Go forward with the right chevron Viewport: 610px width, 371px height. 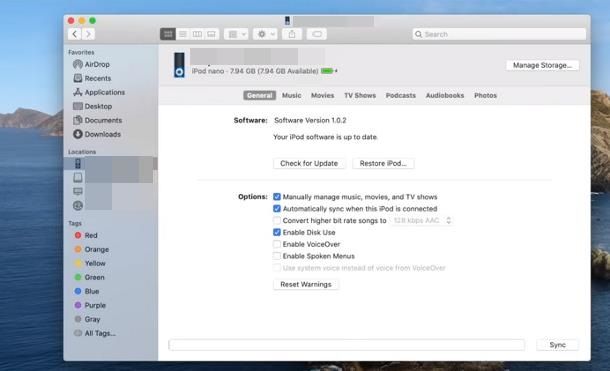click(88, 34)
